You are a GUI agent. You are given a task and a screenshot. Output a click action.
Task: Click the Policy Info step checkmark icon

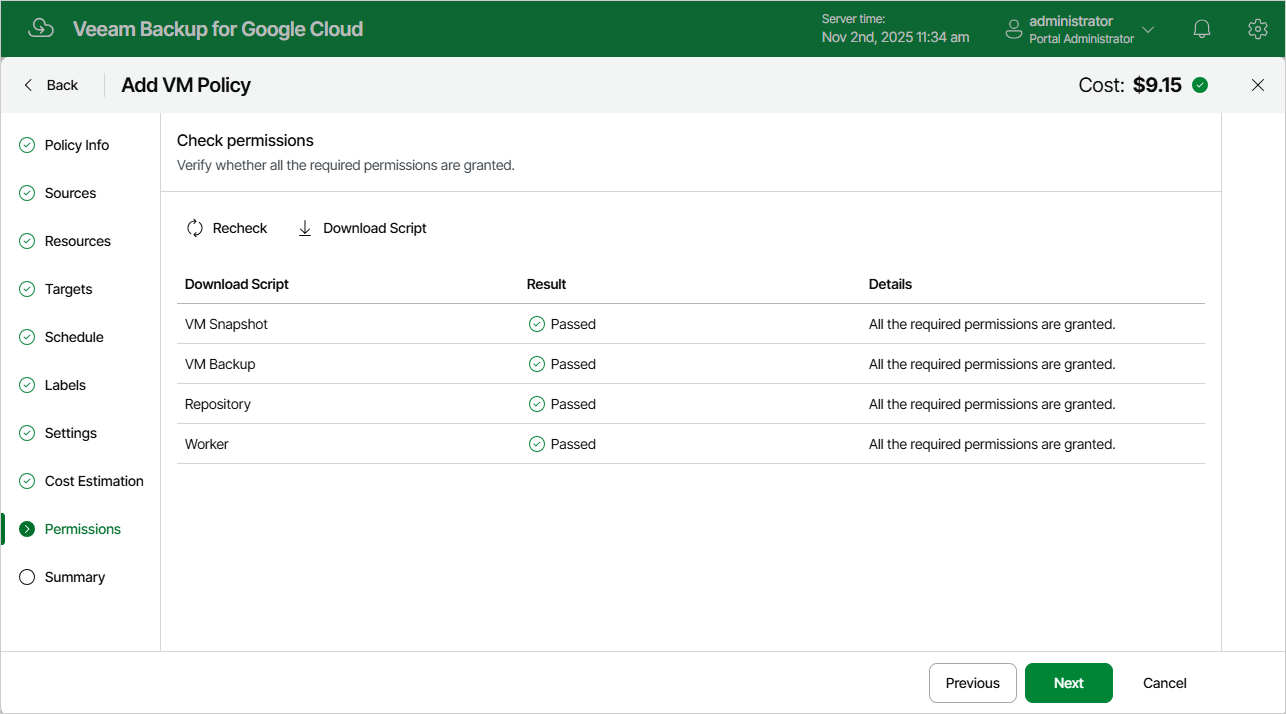point(27,145)
